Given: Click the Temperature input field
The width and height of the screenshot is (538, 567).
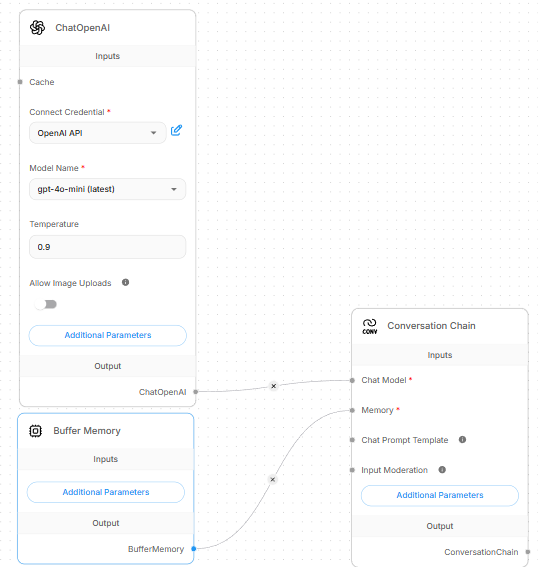Looking at the screenshot, I should [107, 247].
